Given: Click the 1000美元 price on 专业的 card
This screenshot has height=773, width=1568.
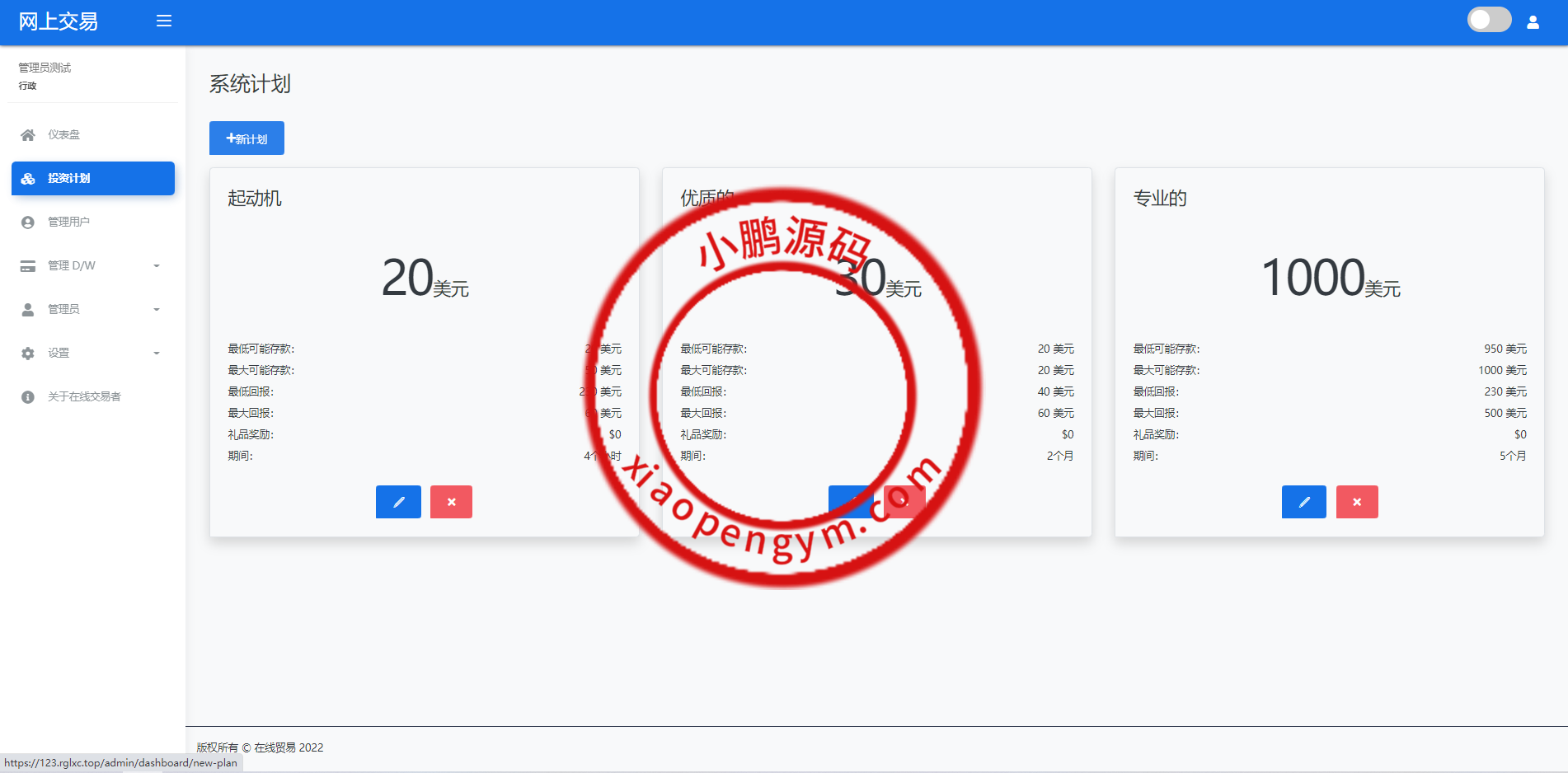Looking at the screenshot, I should click(1329, 279).
